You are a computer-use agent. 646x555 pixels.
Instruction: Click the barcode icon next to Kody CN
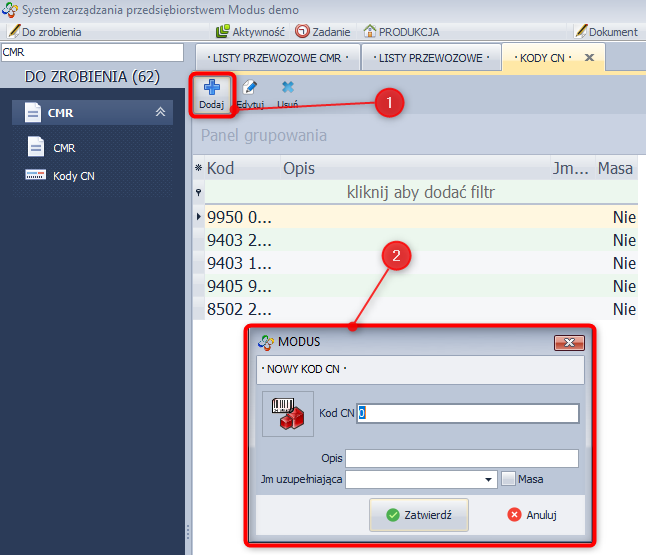click(35, 175)
